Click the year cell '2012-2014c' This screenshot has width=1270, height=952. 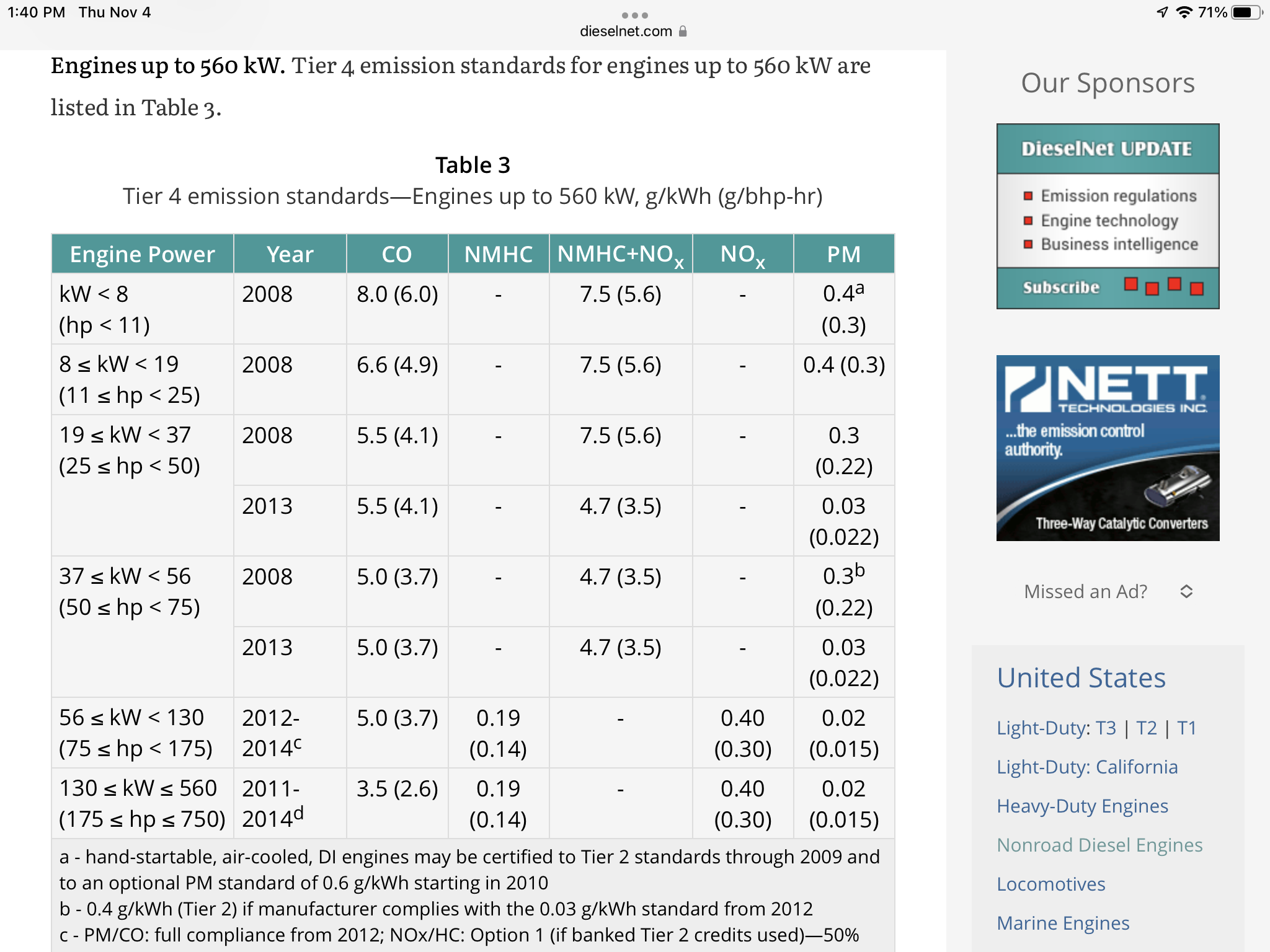coord(290,733)
